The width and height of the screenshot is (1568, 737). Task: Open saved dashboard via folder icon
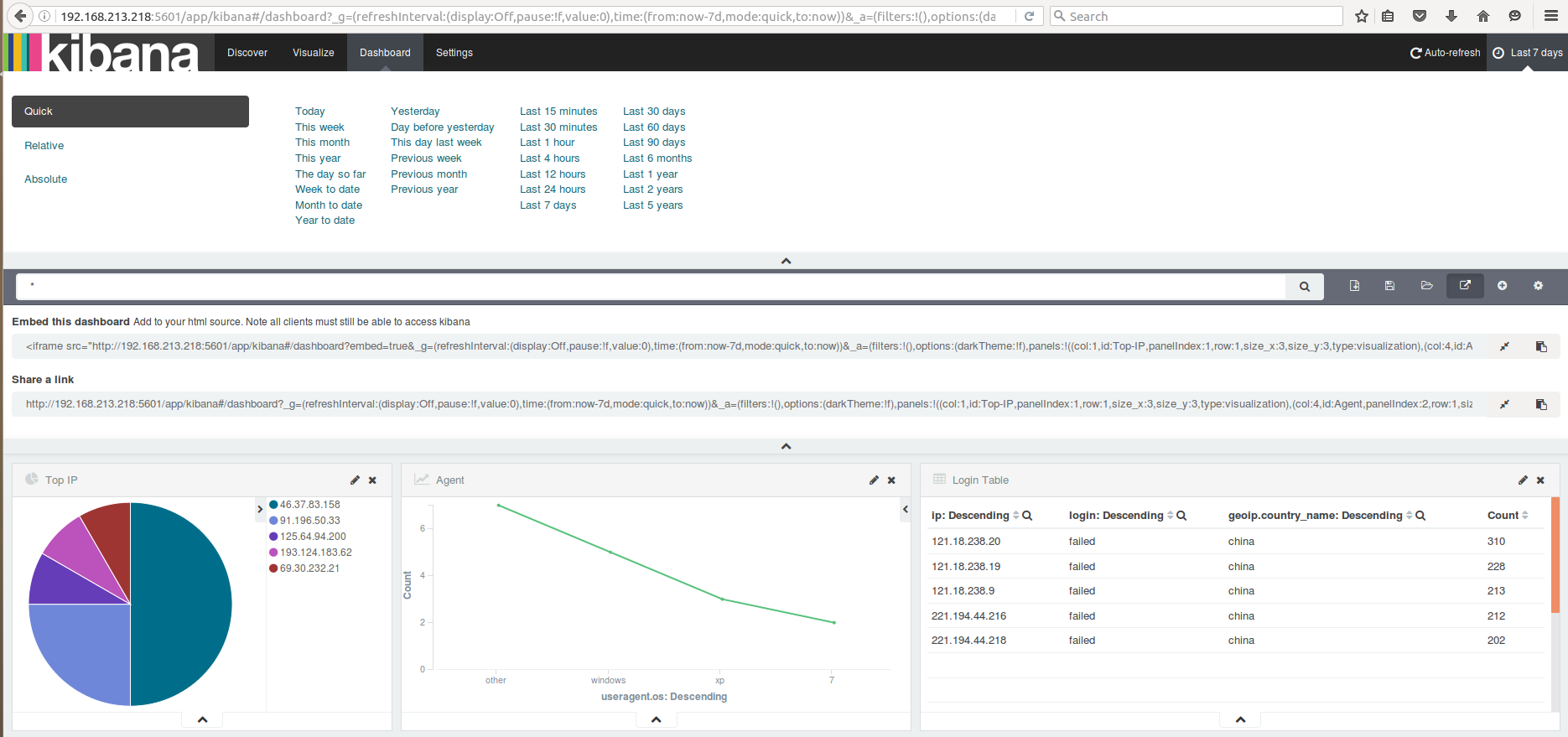tap(1426, 286)
